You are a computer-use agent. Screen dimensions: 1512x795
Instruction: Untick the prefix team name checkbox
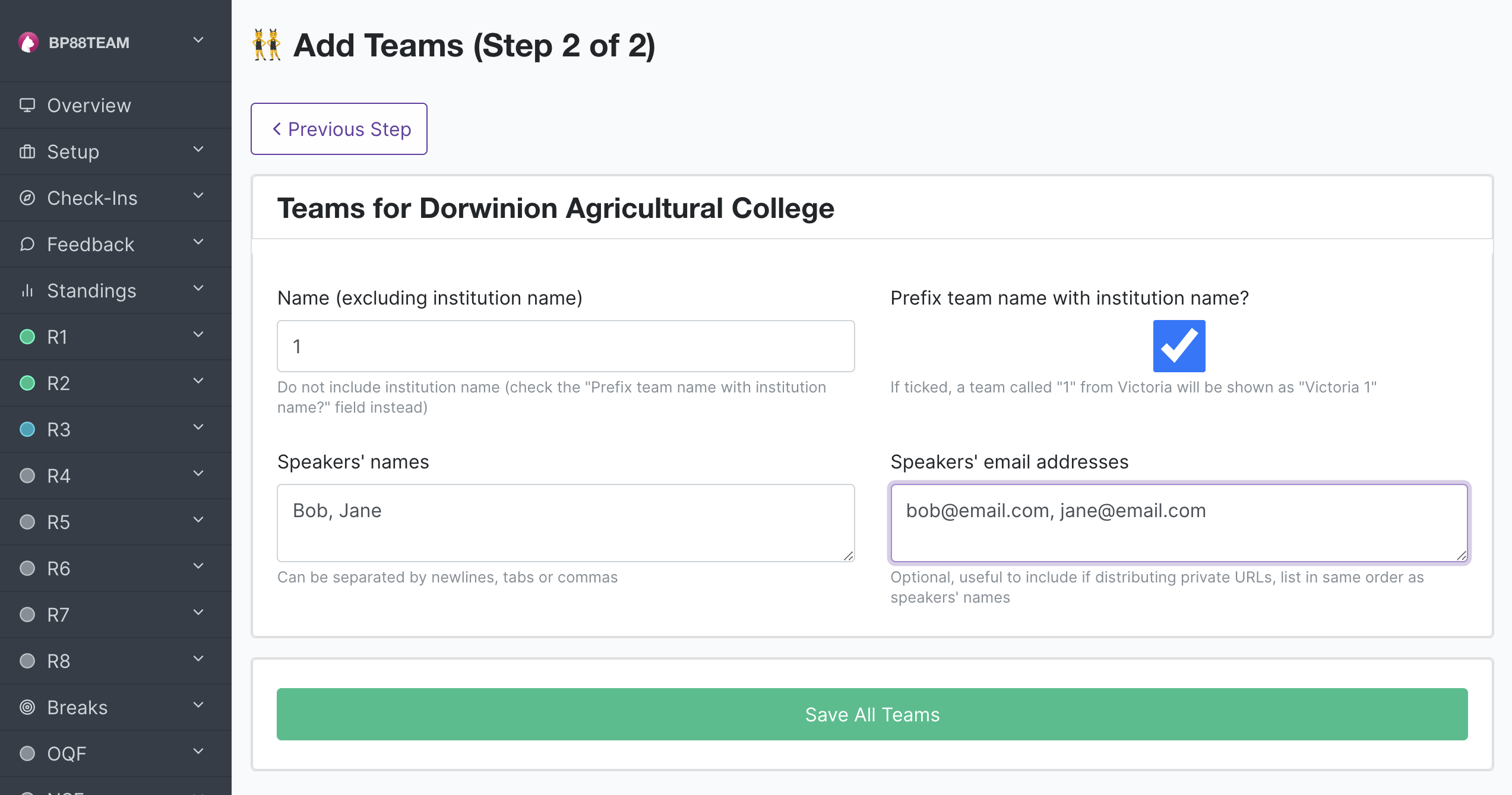coord(1179,346)
